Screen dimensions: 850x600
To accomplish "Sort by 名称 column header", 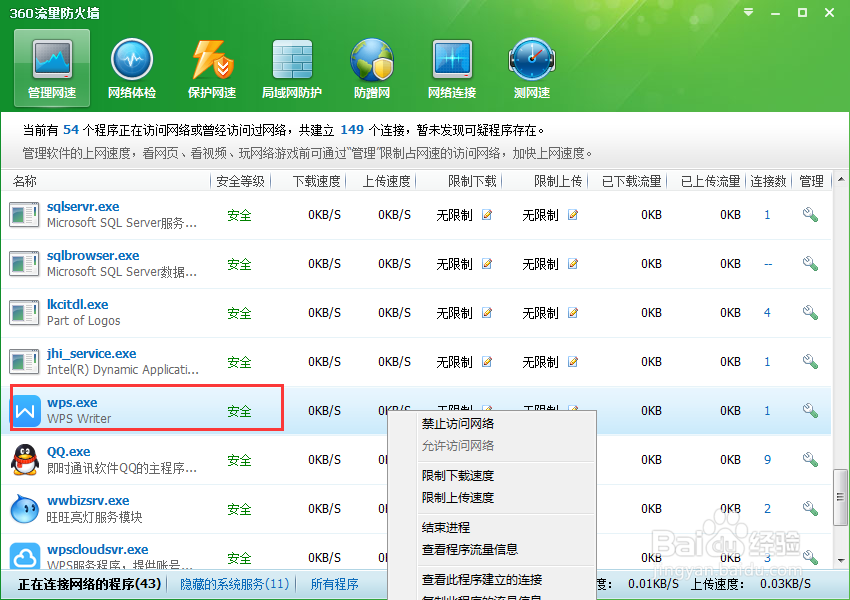I will coord(25,181).
